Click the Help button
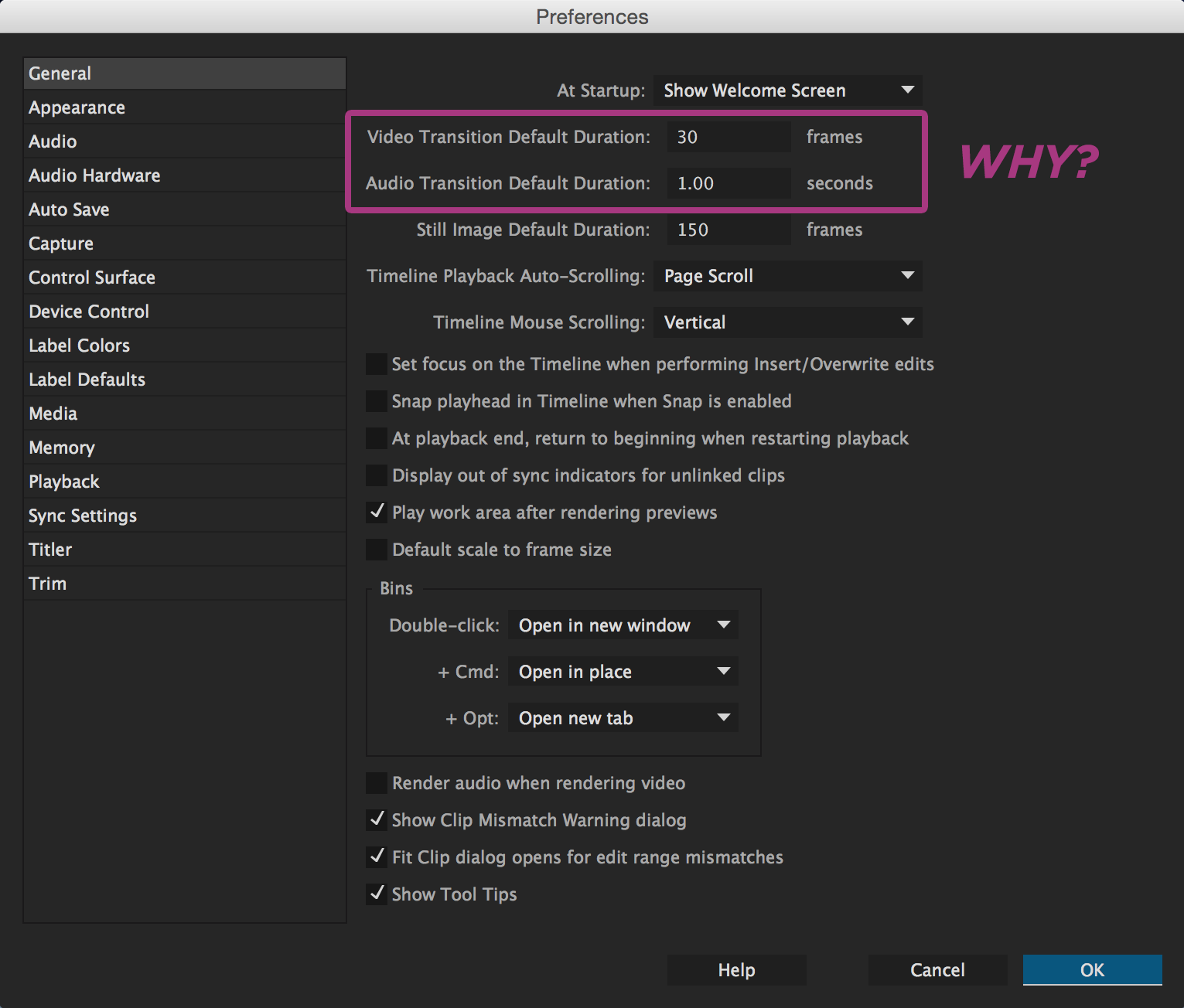The image size is (1184, 1008). point(736,970)
